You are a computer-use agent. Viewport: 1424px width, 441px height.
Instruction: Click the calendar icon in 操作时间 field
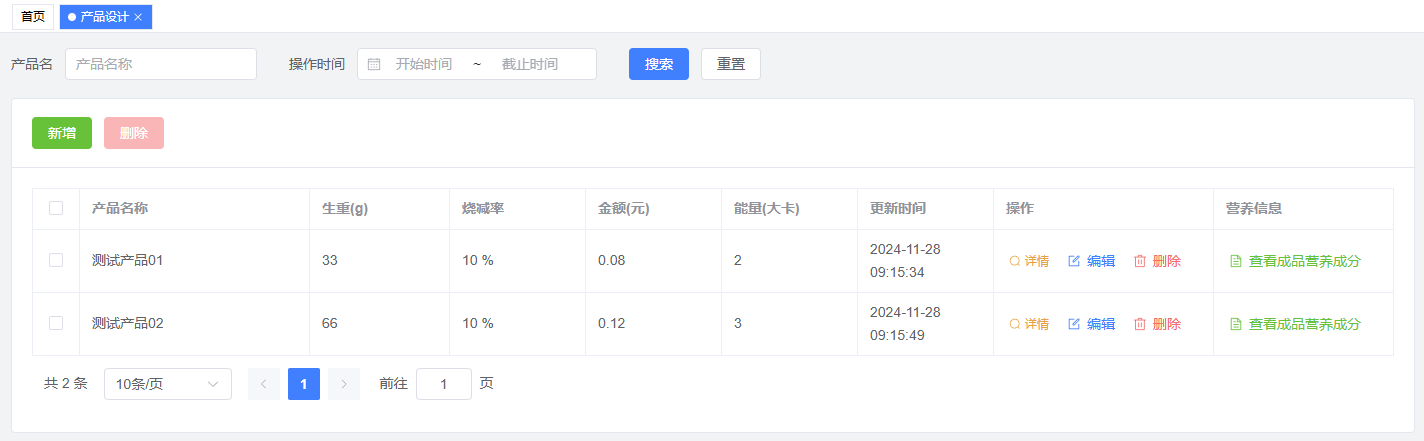(374, 64)
